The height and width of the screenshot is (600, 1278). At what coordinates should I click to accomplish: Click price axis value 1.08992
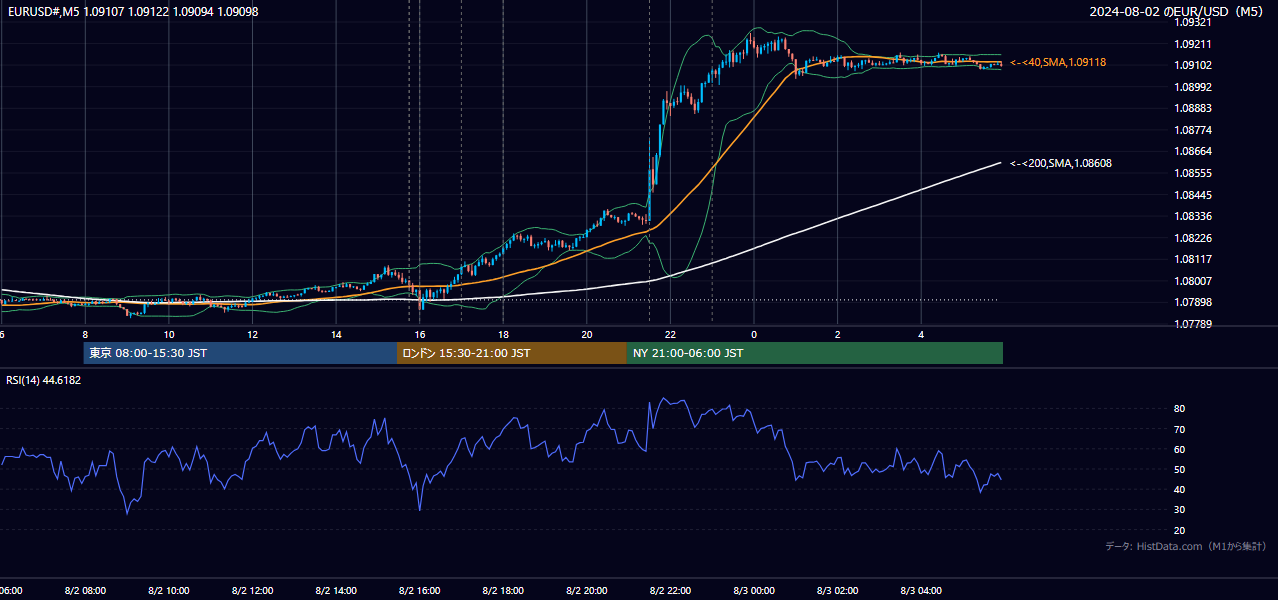click(1193, 87)
